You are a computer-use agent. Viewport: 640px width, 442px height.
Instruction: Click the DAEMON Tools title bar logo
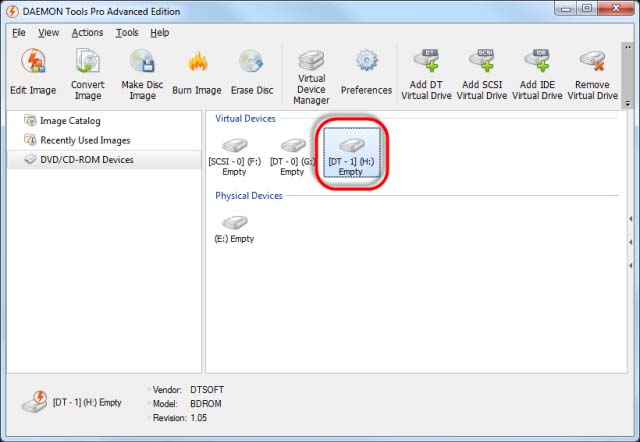click(x=12, y=11)
